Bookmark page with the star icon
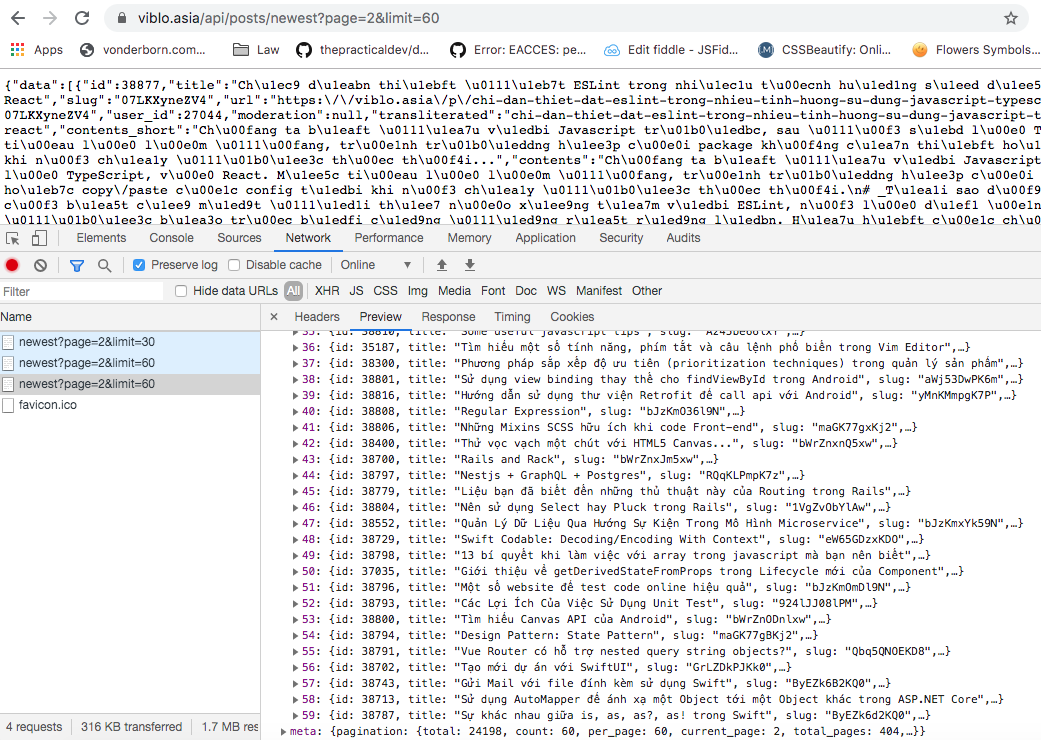This screenshot has width=1041, height=740. [1010, 18]
